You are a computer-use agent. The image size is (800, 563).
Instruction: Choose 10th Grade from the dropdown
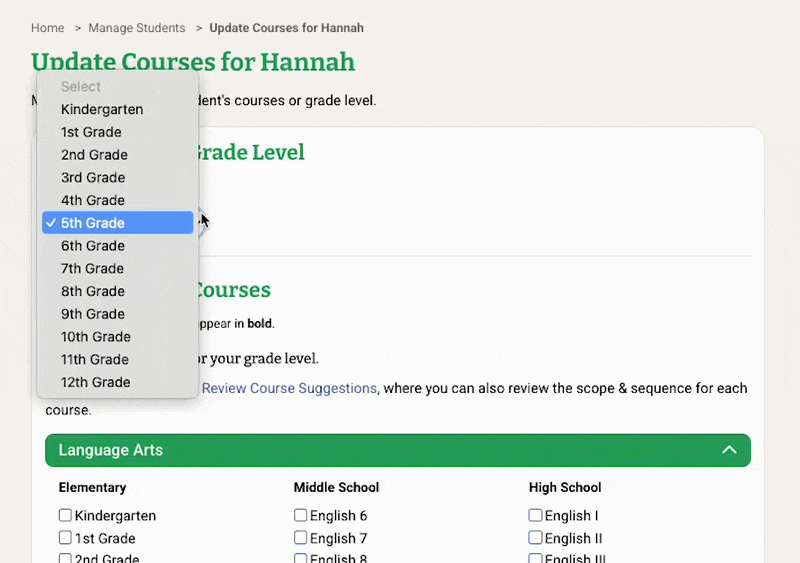pyautogui.click(x=95, y=337)
